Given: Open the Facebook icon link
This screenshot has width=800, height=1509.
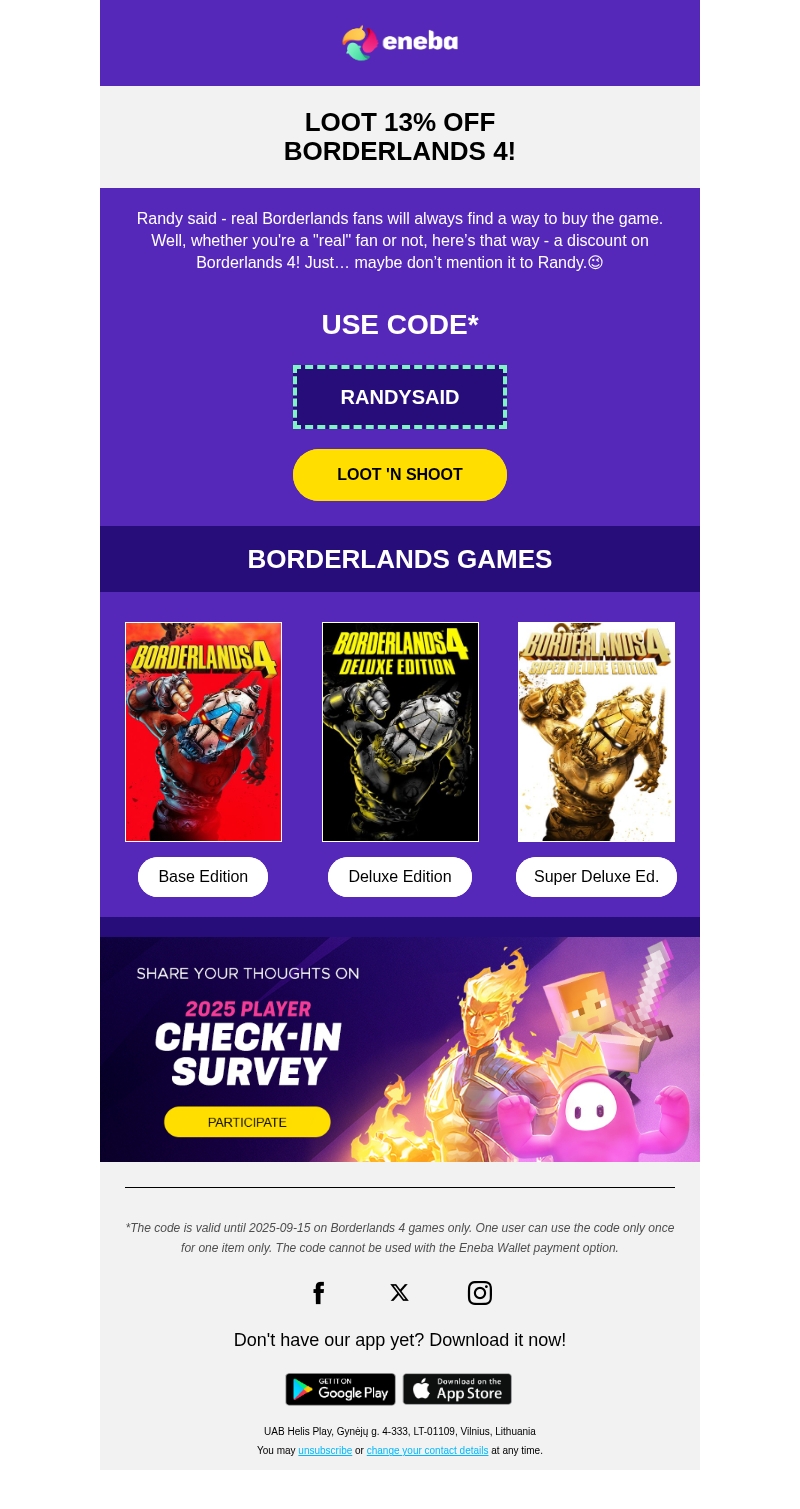Looking at the screenshot, I should (x=319, y=1293).
